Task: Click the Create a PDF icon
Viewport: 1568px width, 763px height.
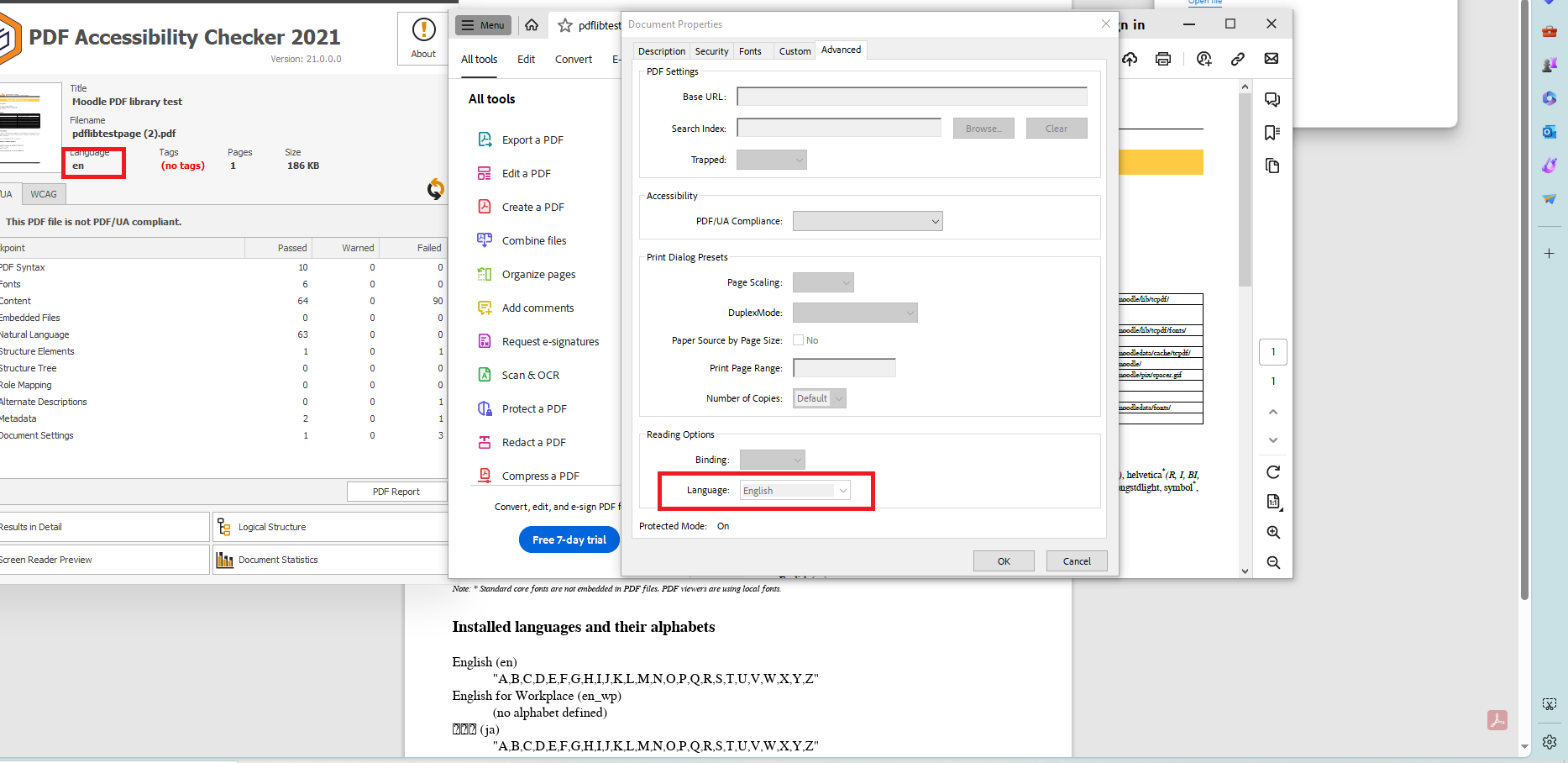Action: point(485,207)
